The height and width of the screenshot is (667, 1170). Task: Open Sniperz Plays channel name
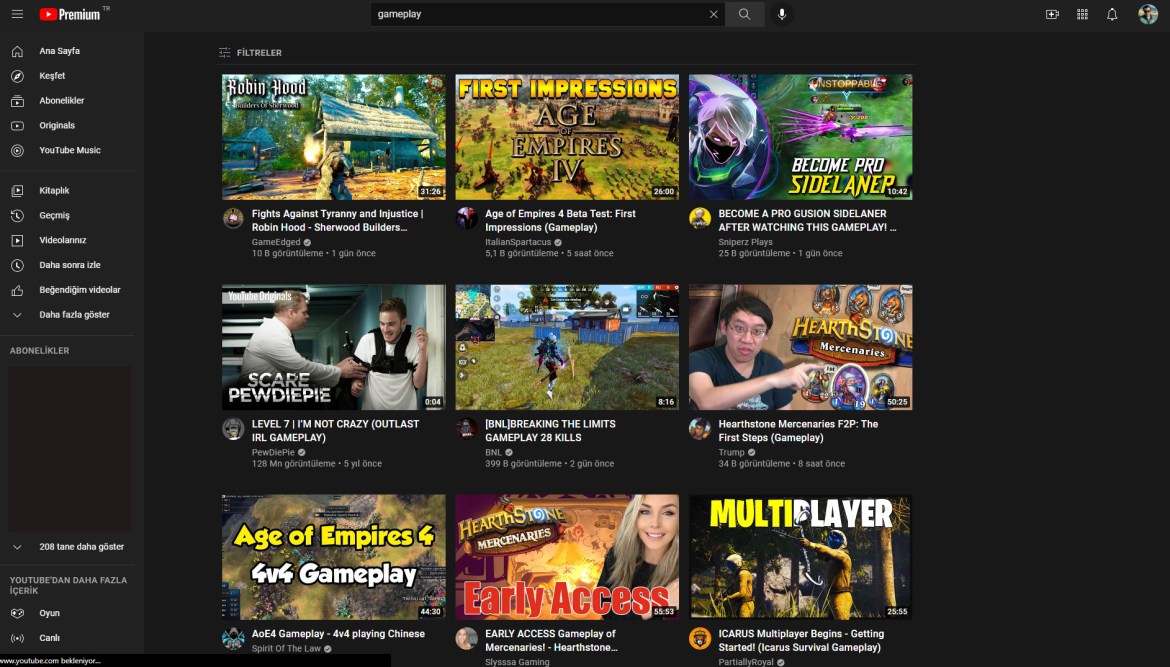point(745,242)
